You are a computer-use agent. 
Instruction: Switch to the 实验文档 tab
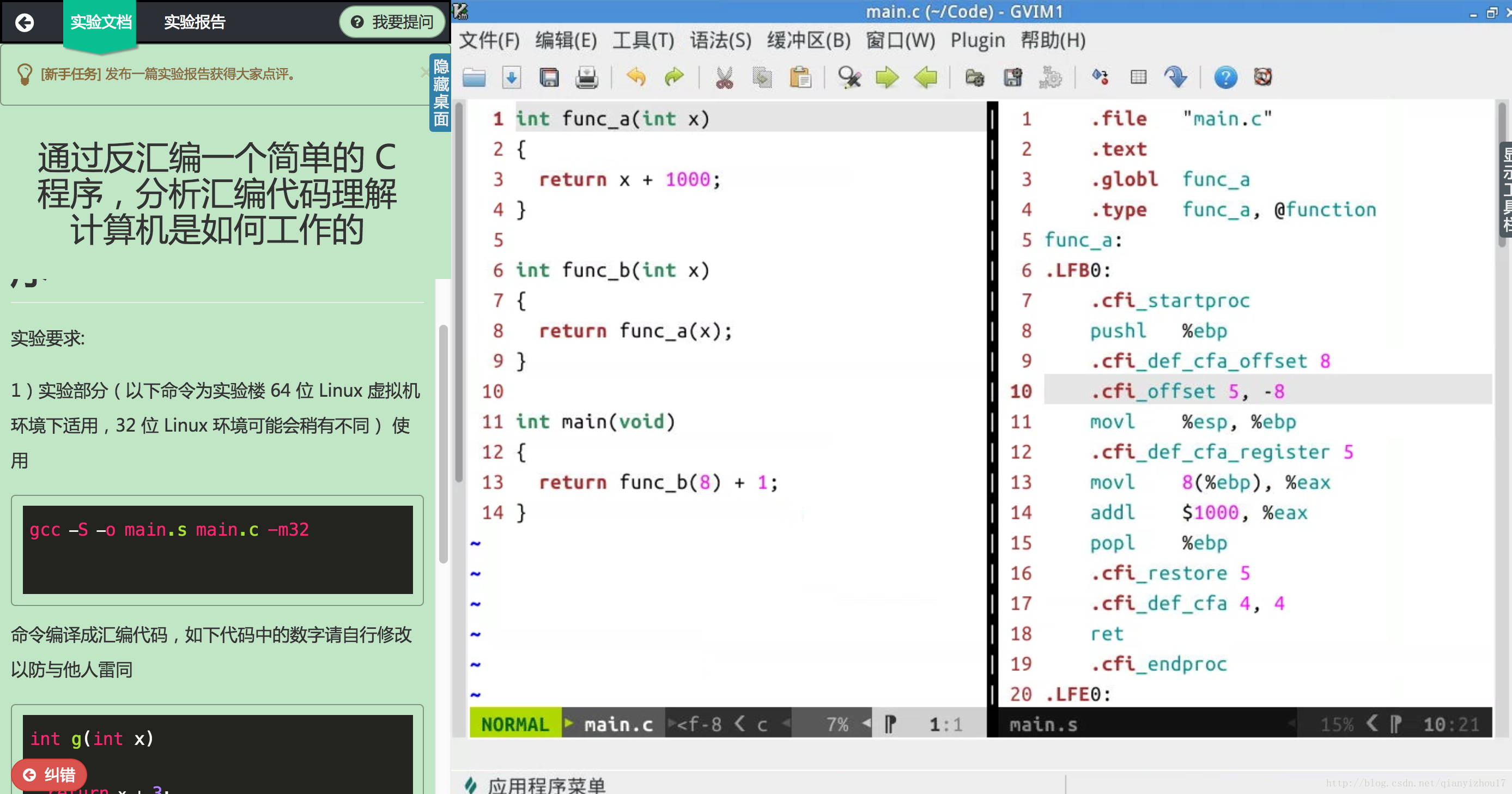click(x=100, y=22)
